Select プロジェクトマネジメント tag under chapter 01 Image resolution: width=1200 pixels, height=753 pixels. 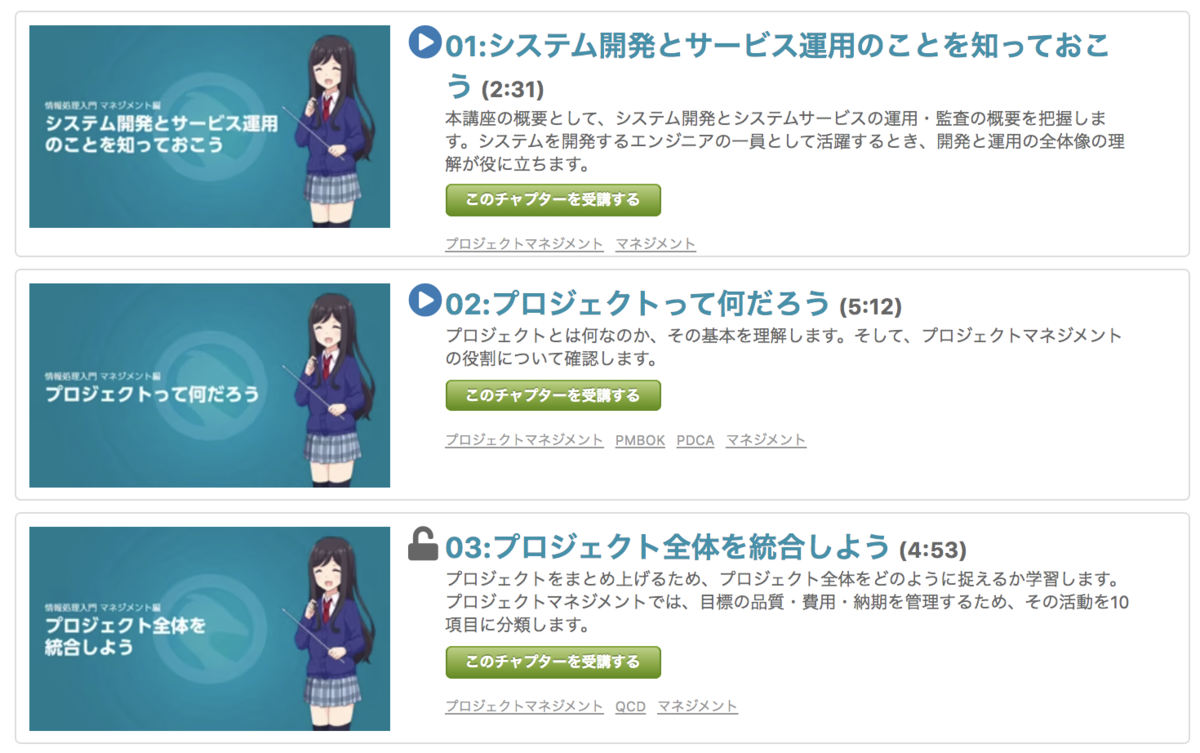524,244
